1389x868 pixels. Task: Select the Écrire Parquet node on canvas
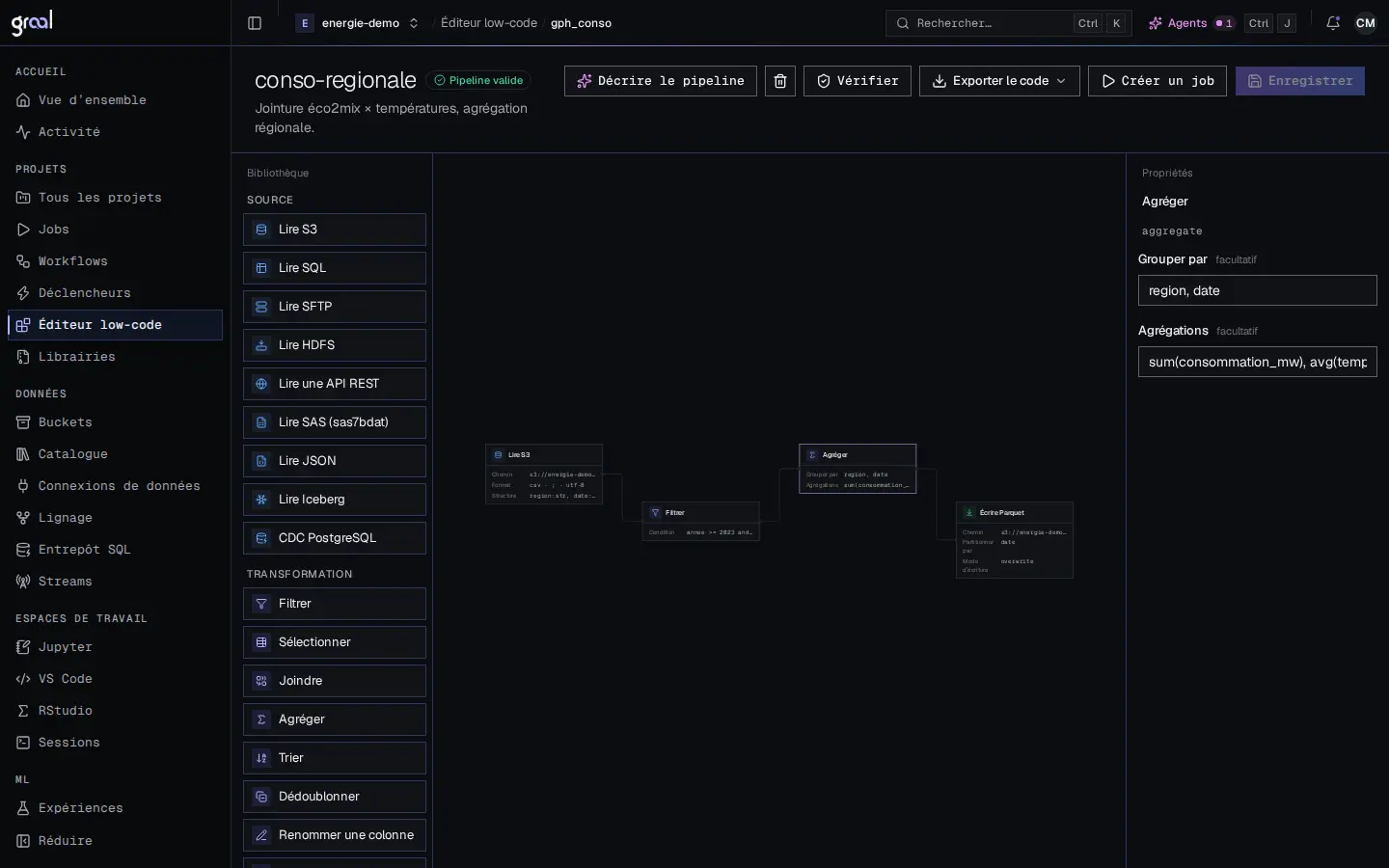click(x=1015, y=540)
